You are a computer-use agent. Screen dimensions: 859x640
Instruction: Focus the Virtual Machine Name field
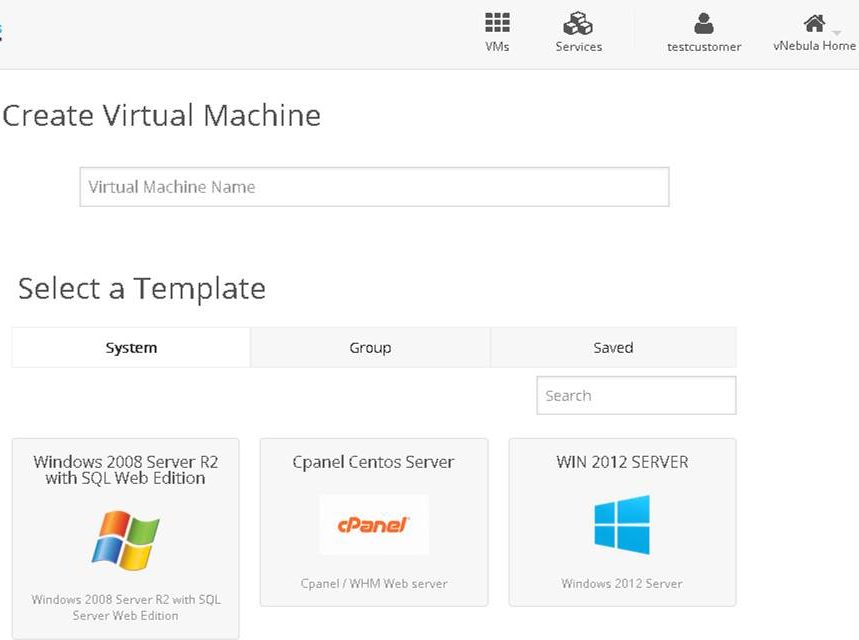[x=374, y=187]
